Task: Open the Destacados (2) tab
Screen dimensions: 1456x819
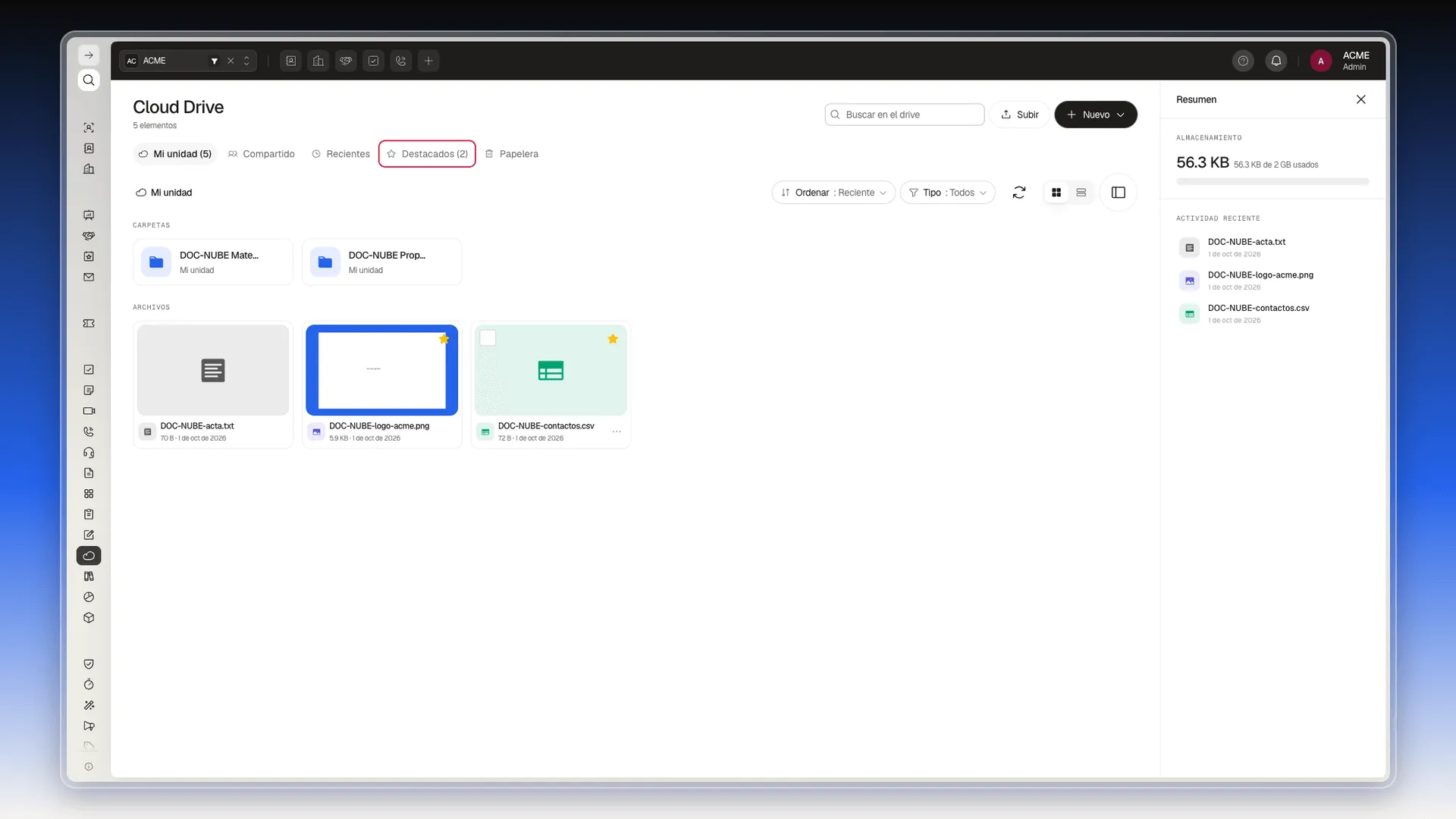Action: click(x=427, y=154)
